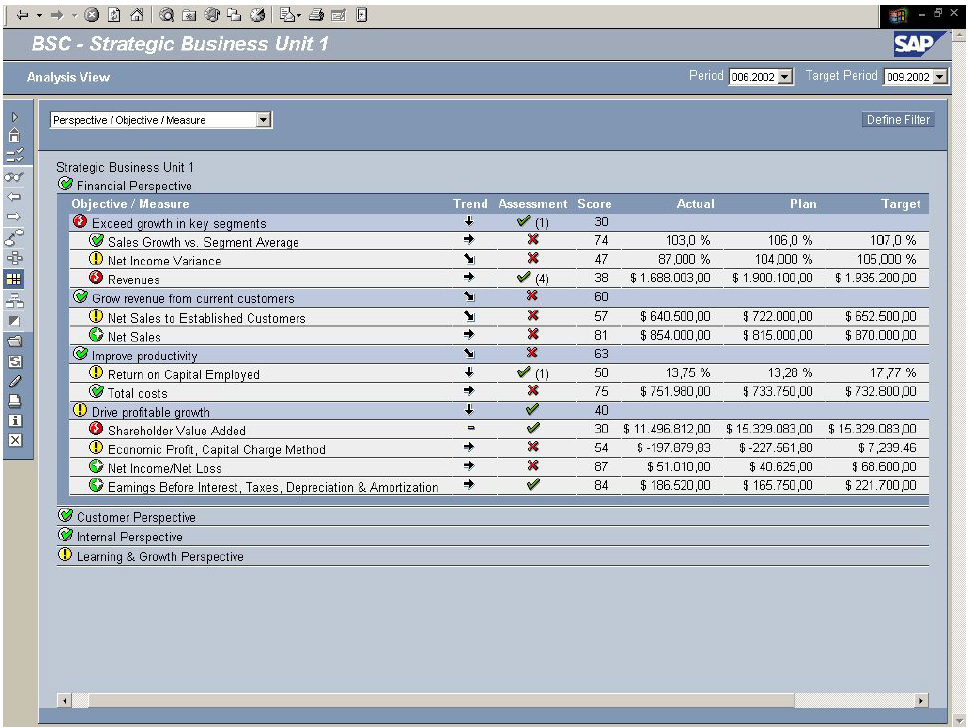Open the sidebar hierarchy tree icon
This screenshot has height=728, width=970.
coord(14,300)
